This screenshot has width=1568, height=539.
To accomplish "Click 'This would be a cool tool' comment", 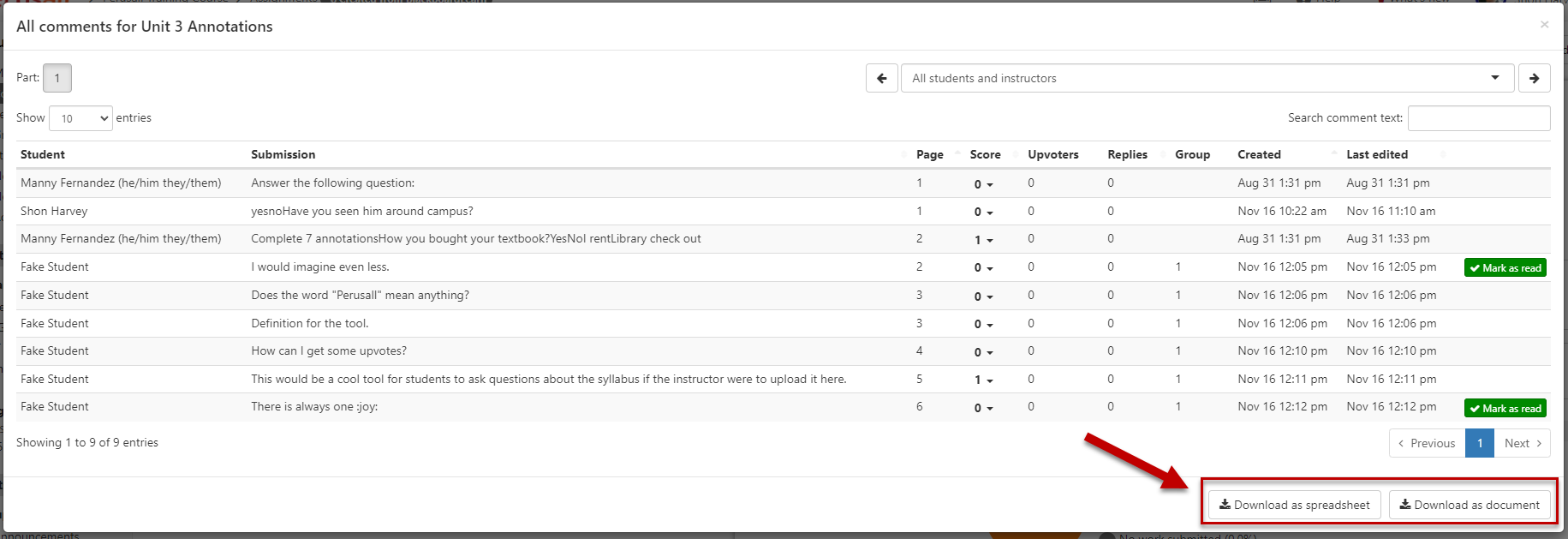I will tap(549, 379).
